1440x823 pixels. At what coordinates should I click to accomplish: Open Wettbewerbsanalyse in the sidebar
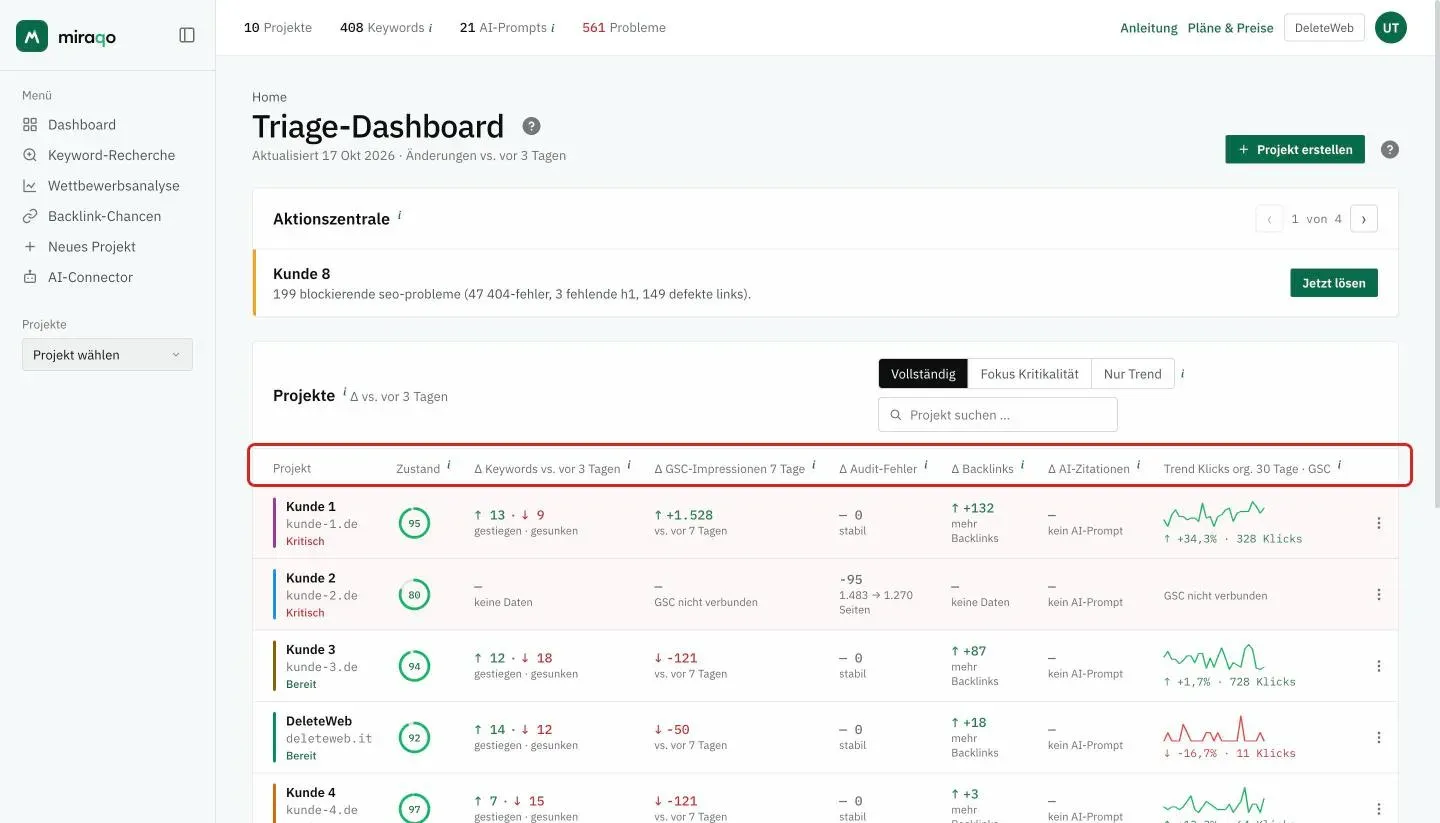click(x=101, y=186)
